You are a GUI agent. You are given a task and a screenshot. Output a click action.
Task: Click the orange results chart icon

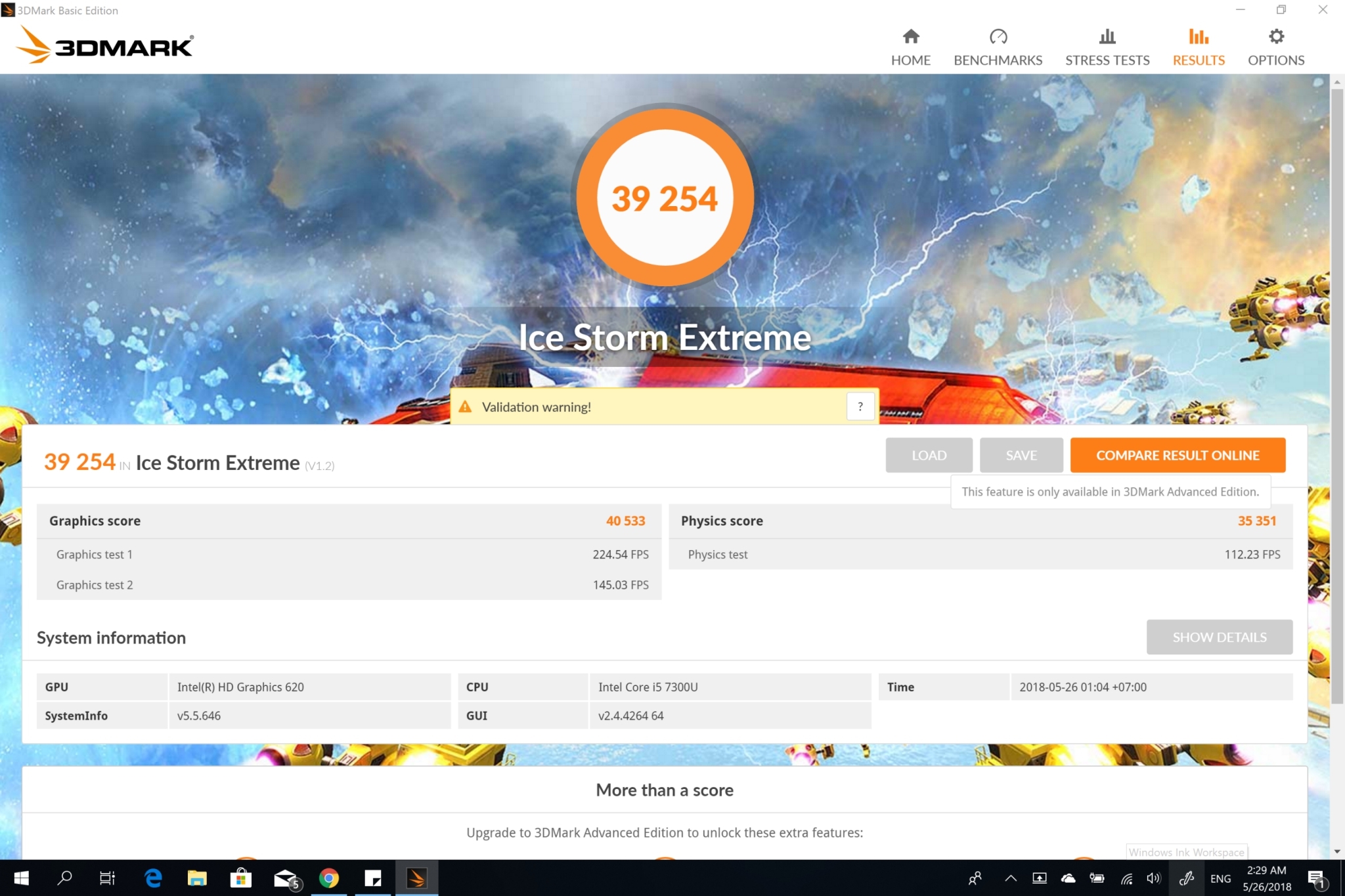(1199, 36)
